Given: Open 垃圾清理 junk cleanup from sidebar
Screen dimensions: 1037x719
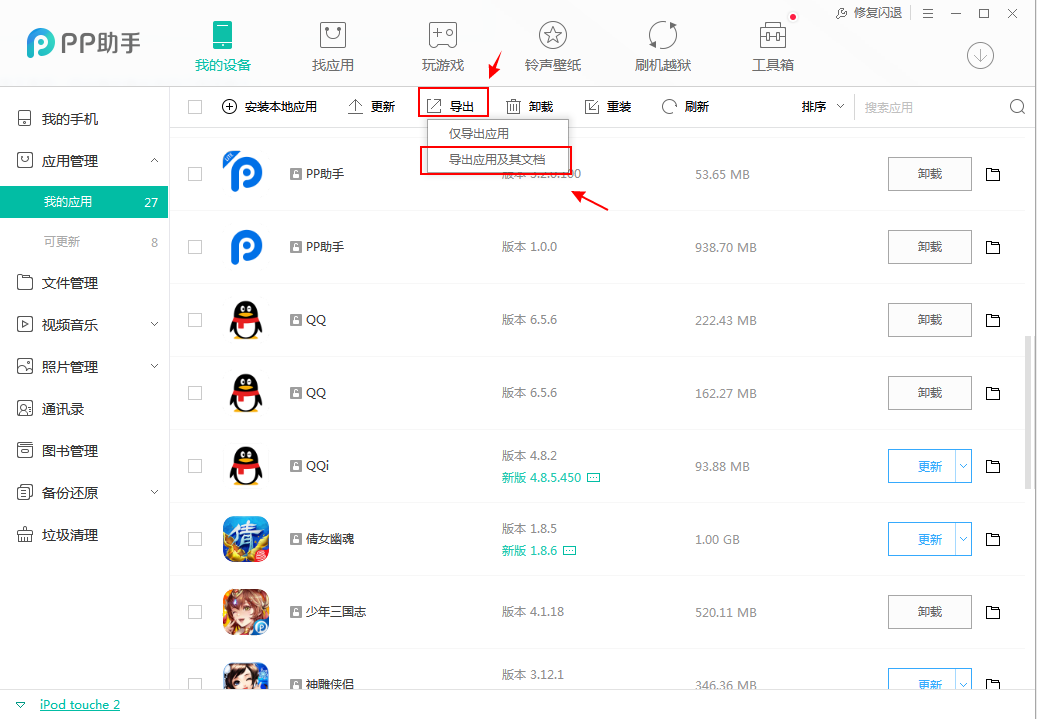Looking at the screenshot, I should [70, 534].
